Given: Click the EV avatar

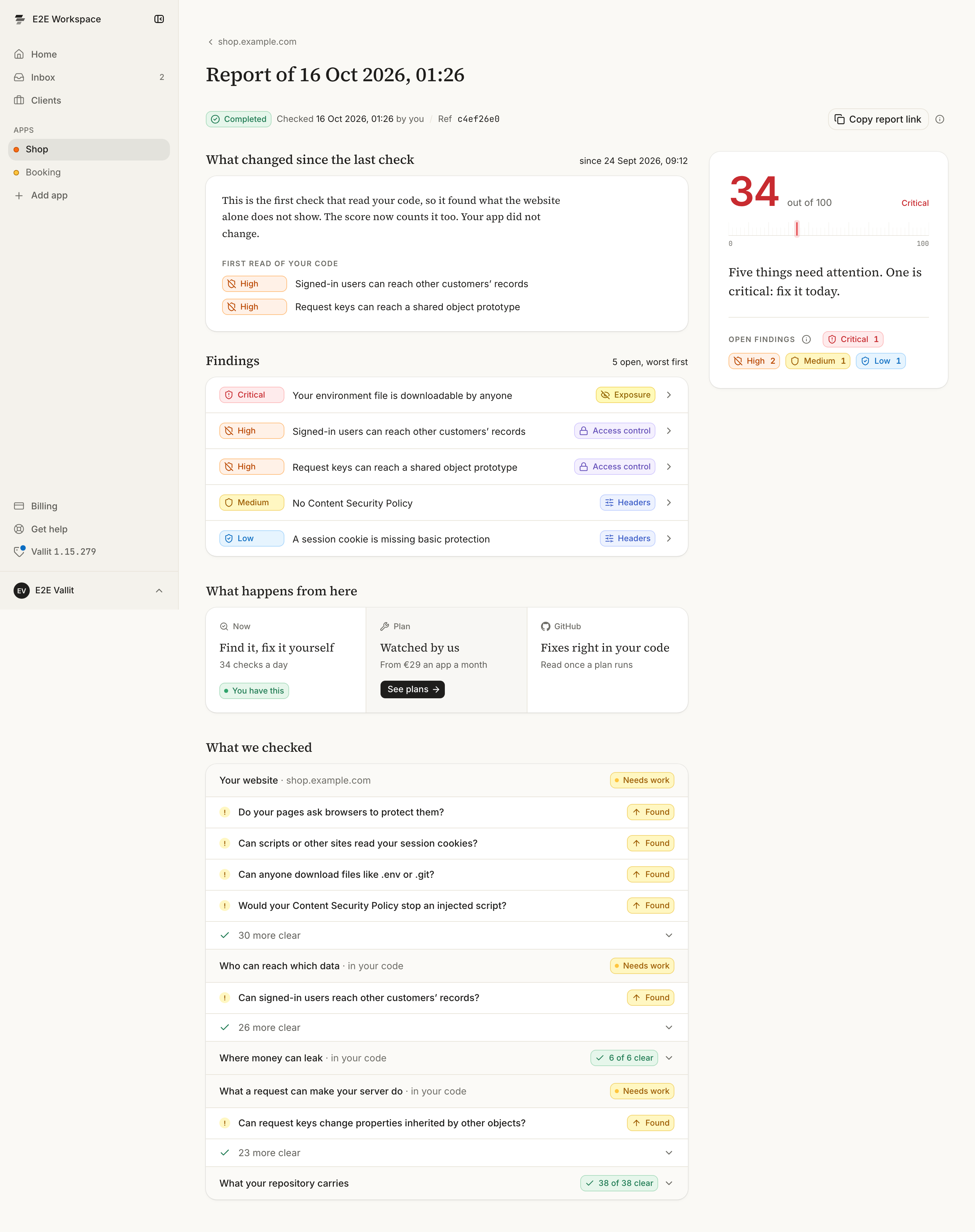Looking at the screenshot, I should pos(22,591).
